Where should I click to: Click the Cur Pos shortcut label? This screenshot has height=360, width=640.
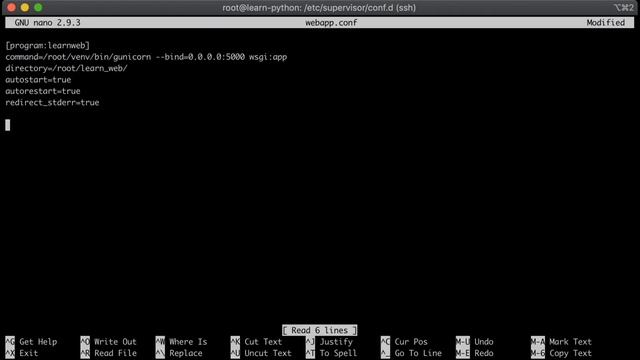tap(411, 342)
